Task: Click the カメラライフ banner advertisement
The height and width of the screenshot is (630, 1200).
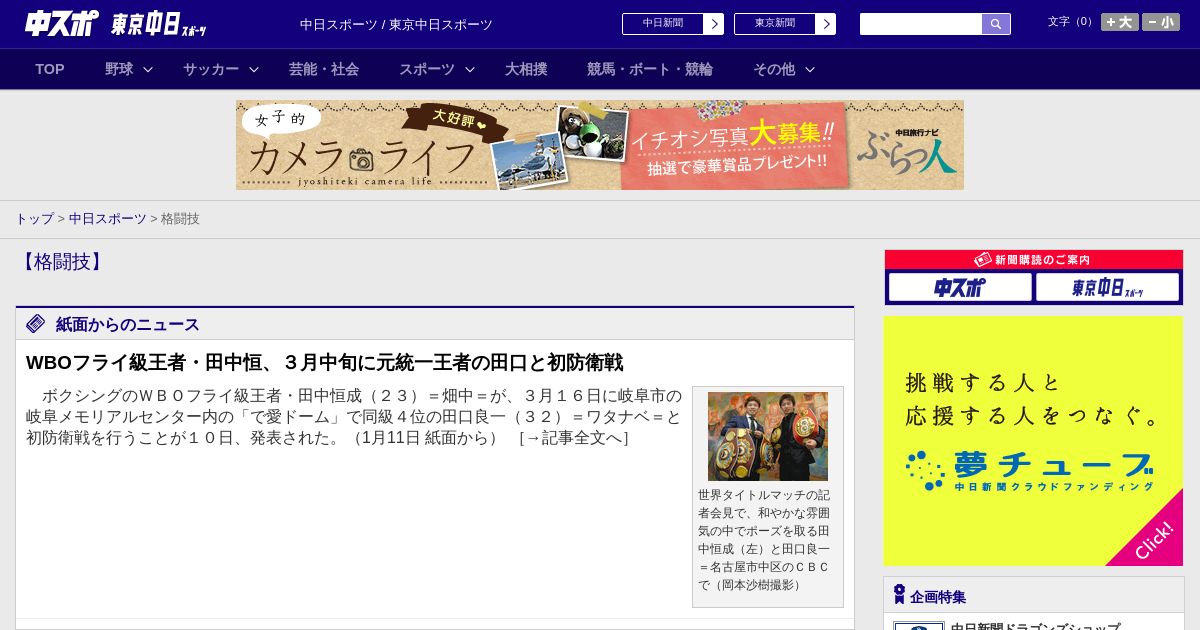Action: pyautogui.click(x=600, y=145)
